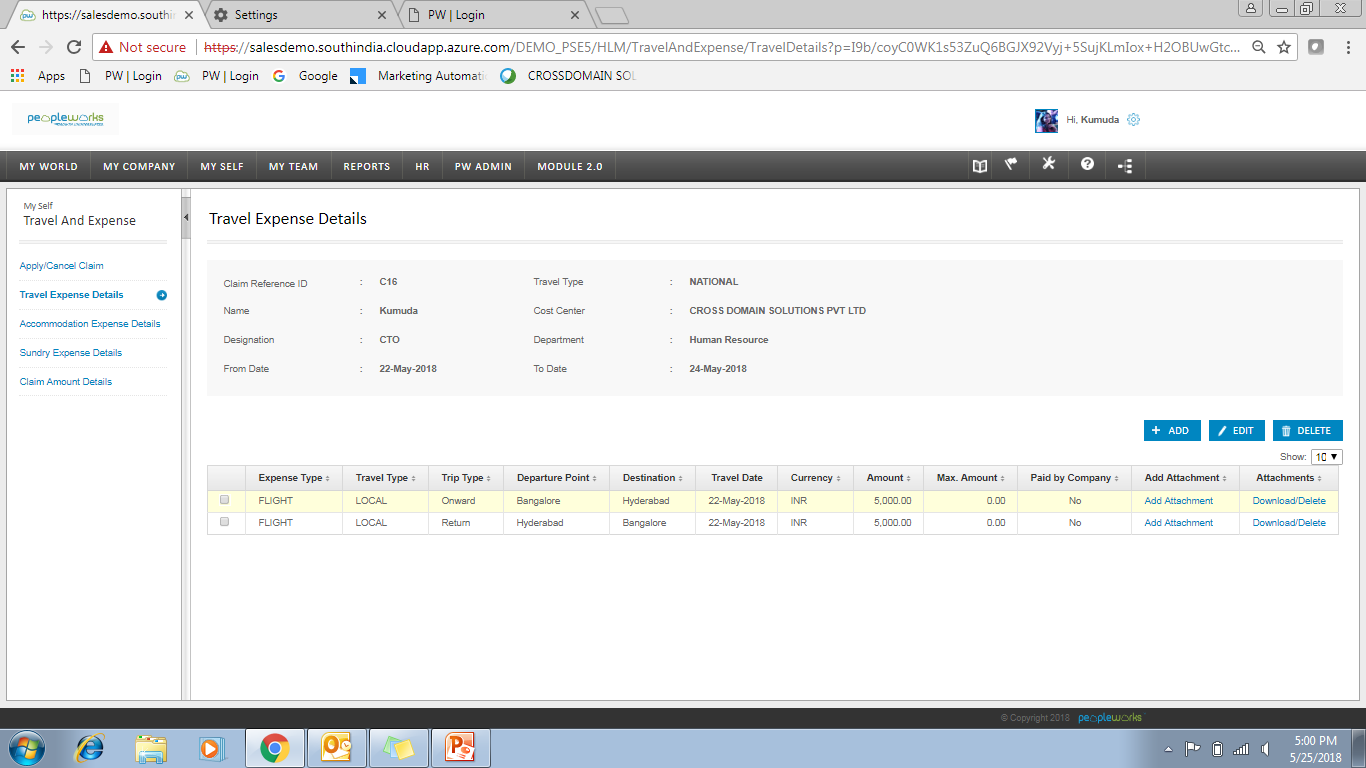
Task: Switch to the Settings browser tab
Action: (x=299, y=15)
